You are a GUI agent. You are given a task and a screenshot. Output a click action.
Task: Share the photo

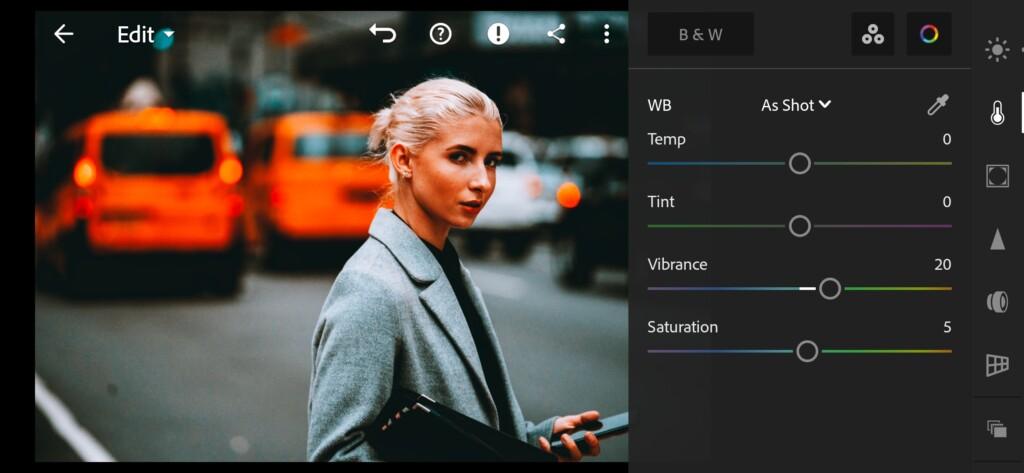556,34
